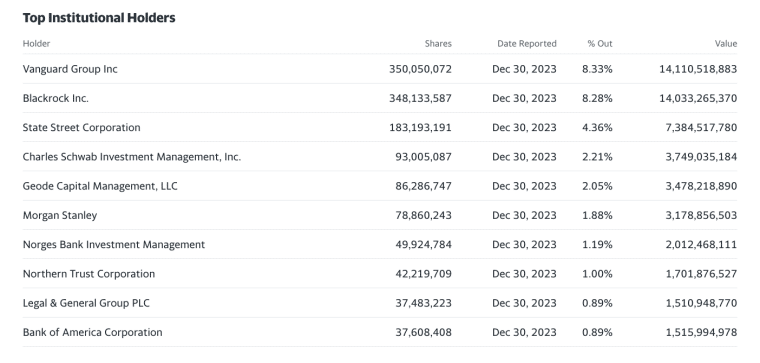Click the % Out column header

coord(600,44)
